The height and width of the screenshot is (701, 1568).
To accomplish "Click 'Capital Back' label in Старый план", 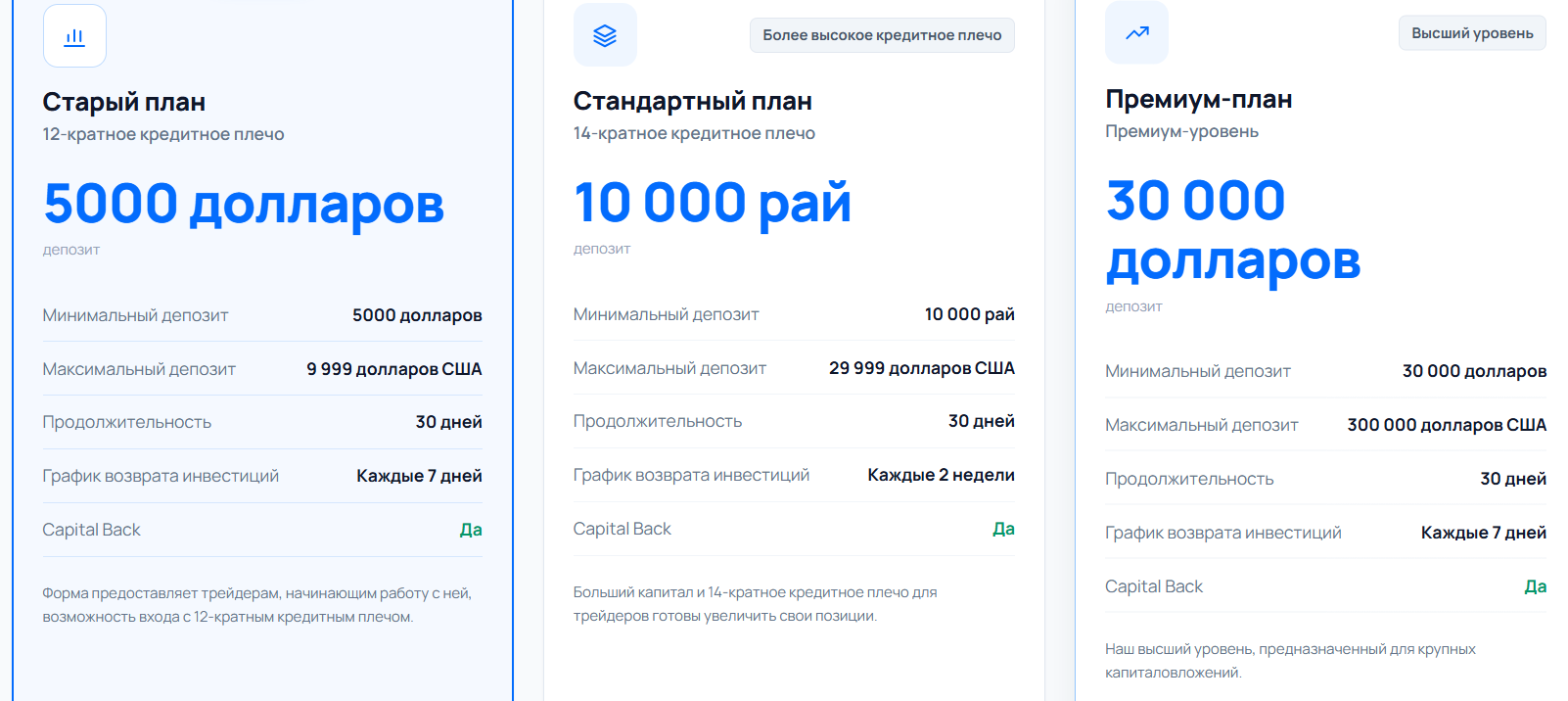I will [91, 530].
